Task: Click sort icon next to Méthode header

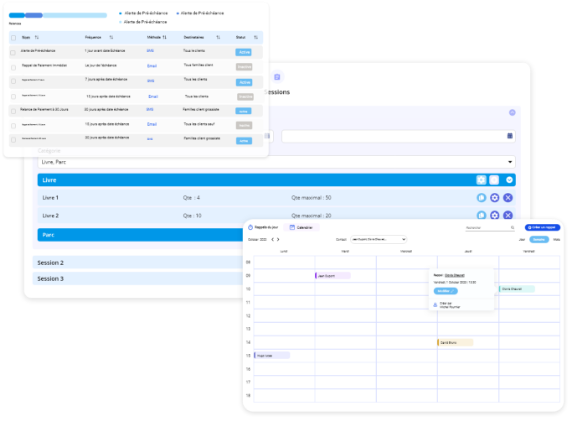Action: [x=165, y=37]
